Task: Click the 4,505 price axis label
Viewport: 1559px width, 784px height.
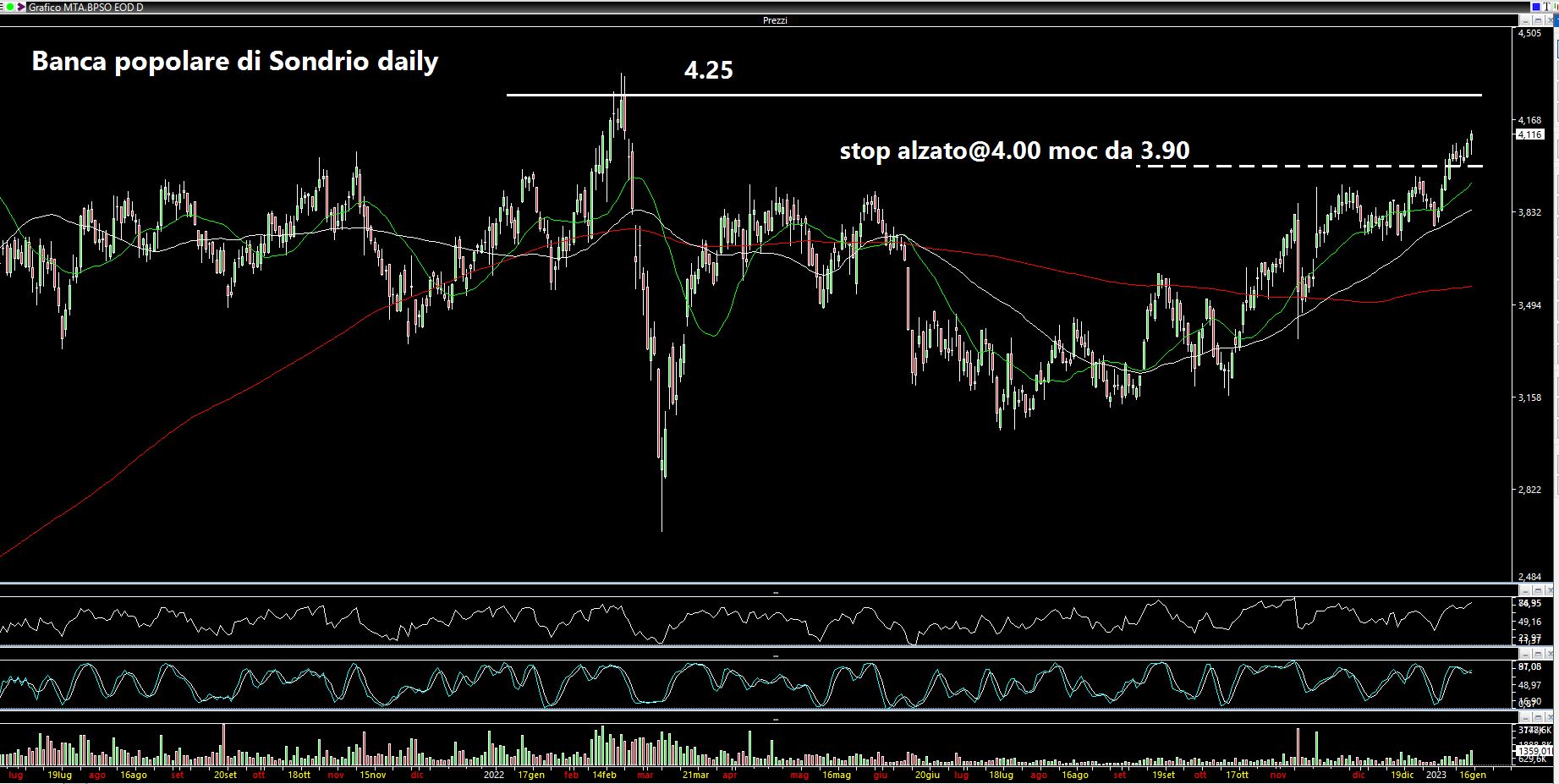Action: pos(1529,33)
